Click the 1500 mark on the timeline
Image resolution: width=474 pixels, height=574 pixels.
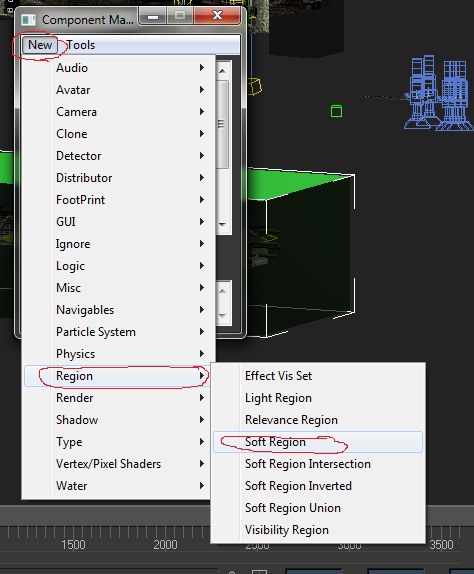(x=73, y=545)
